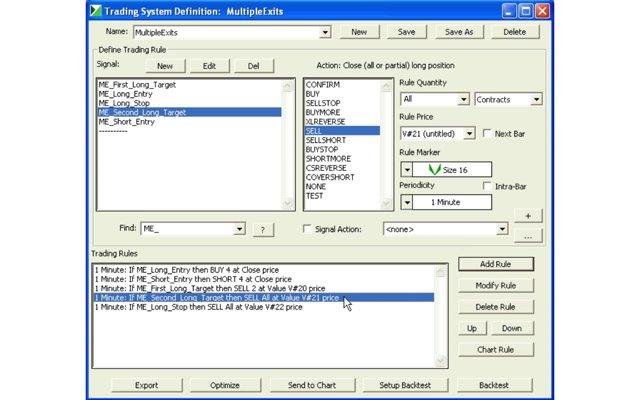
Task: Move the rule Down
Action: point(512,328)
